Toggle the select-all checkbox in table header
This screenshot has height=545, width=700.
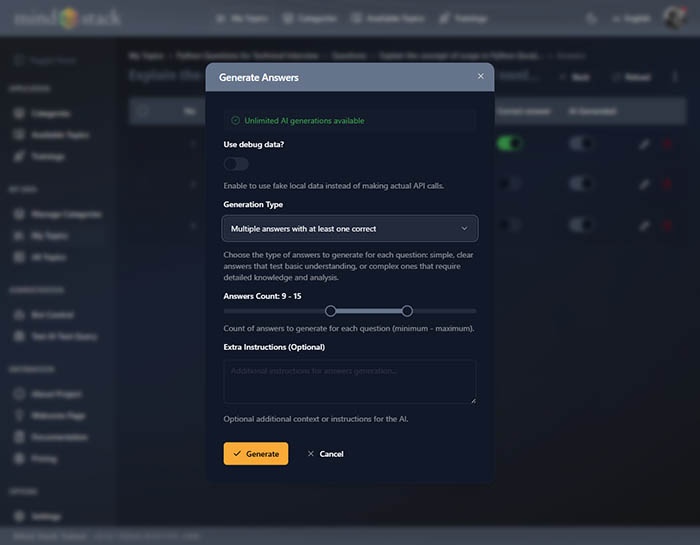click(143, 111)
